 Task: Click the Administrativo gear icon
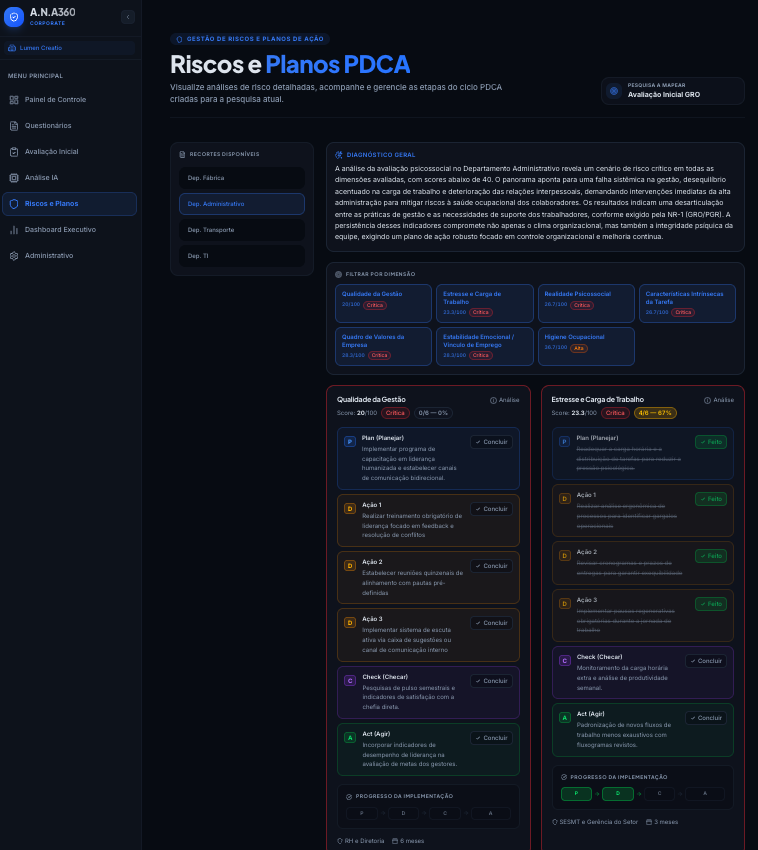[x=14, y=256]
